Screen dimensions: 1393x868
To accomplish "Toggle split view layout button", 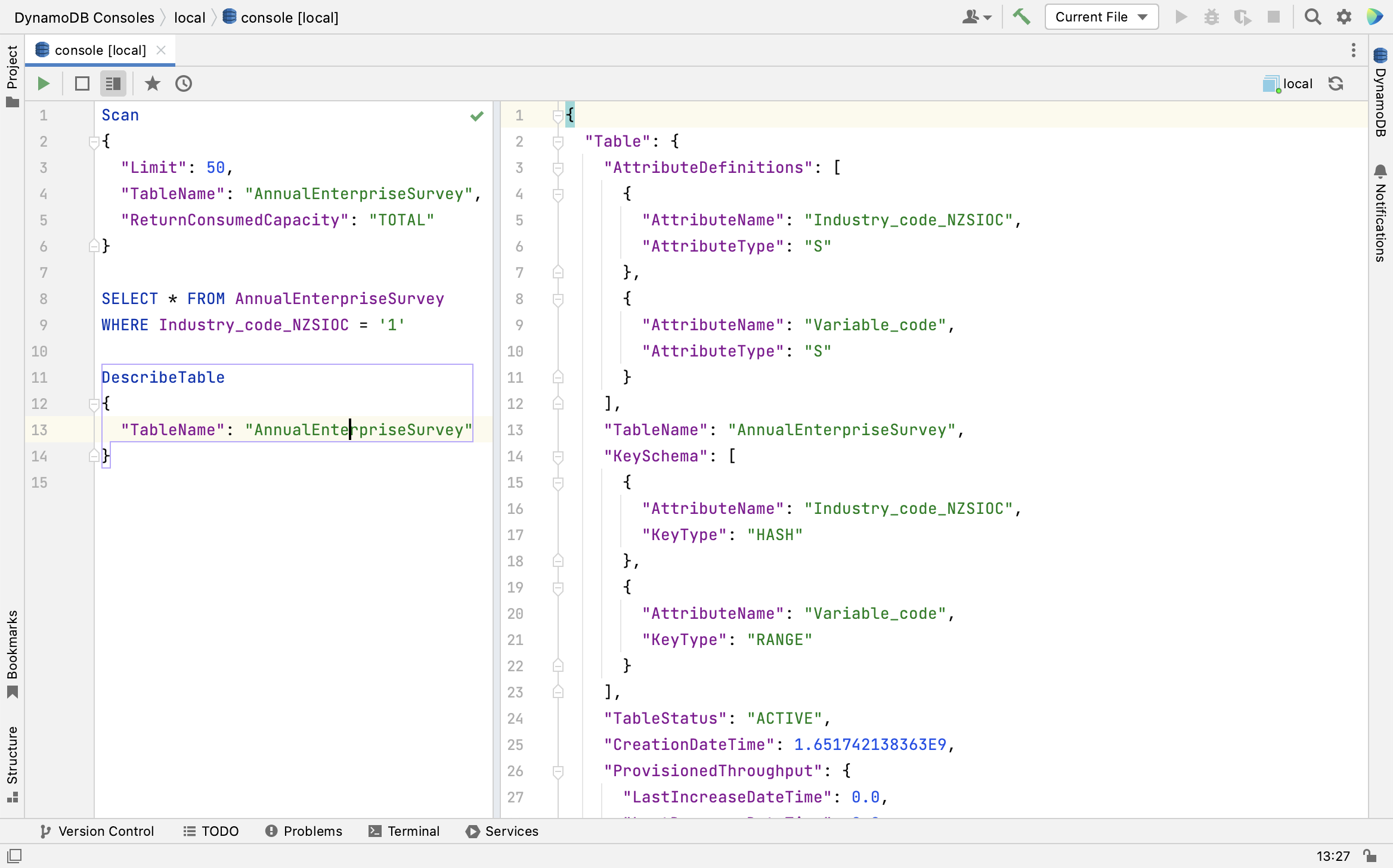I will click(113, 83).
